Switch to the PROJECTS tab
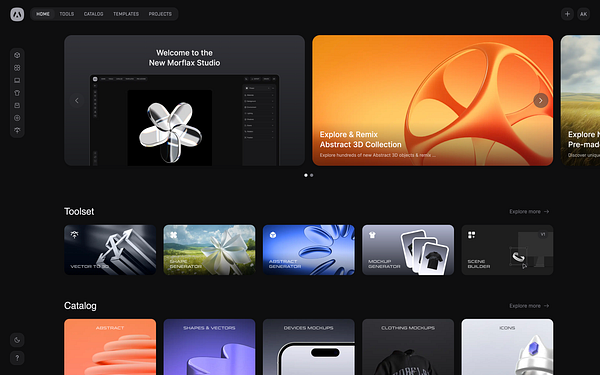This screenshot has width=600, height=375. coord(160,14)
